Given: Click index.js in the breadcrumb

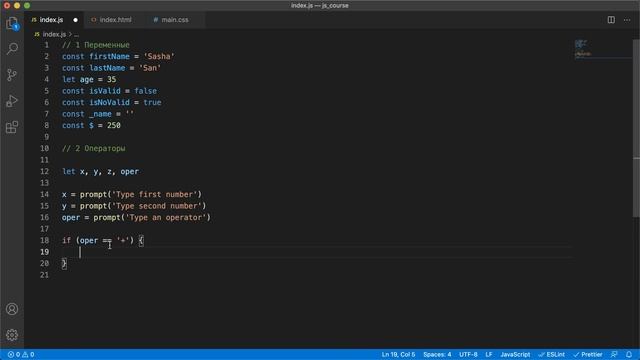Looking at the screenshot, I should click(x=54, y=34).
